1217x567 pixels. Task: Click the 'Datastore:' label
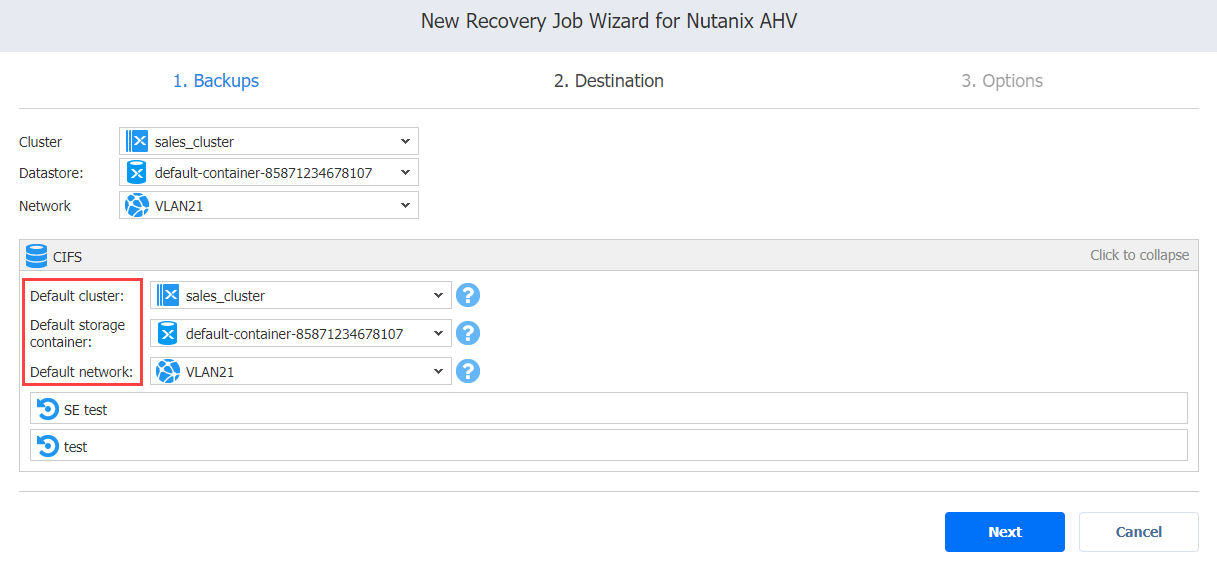(x=51, y=173)
